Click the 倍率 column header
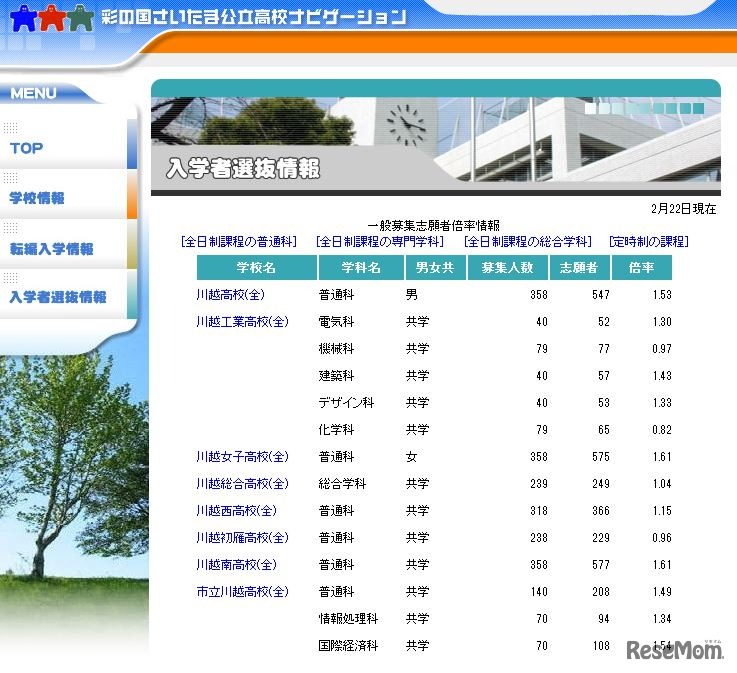 tap(642, 267)
